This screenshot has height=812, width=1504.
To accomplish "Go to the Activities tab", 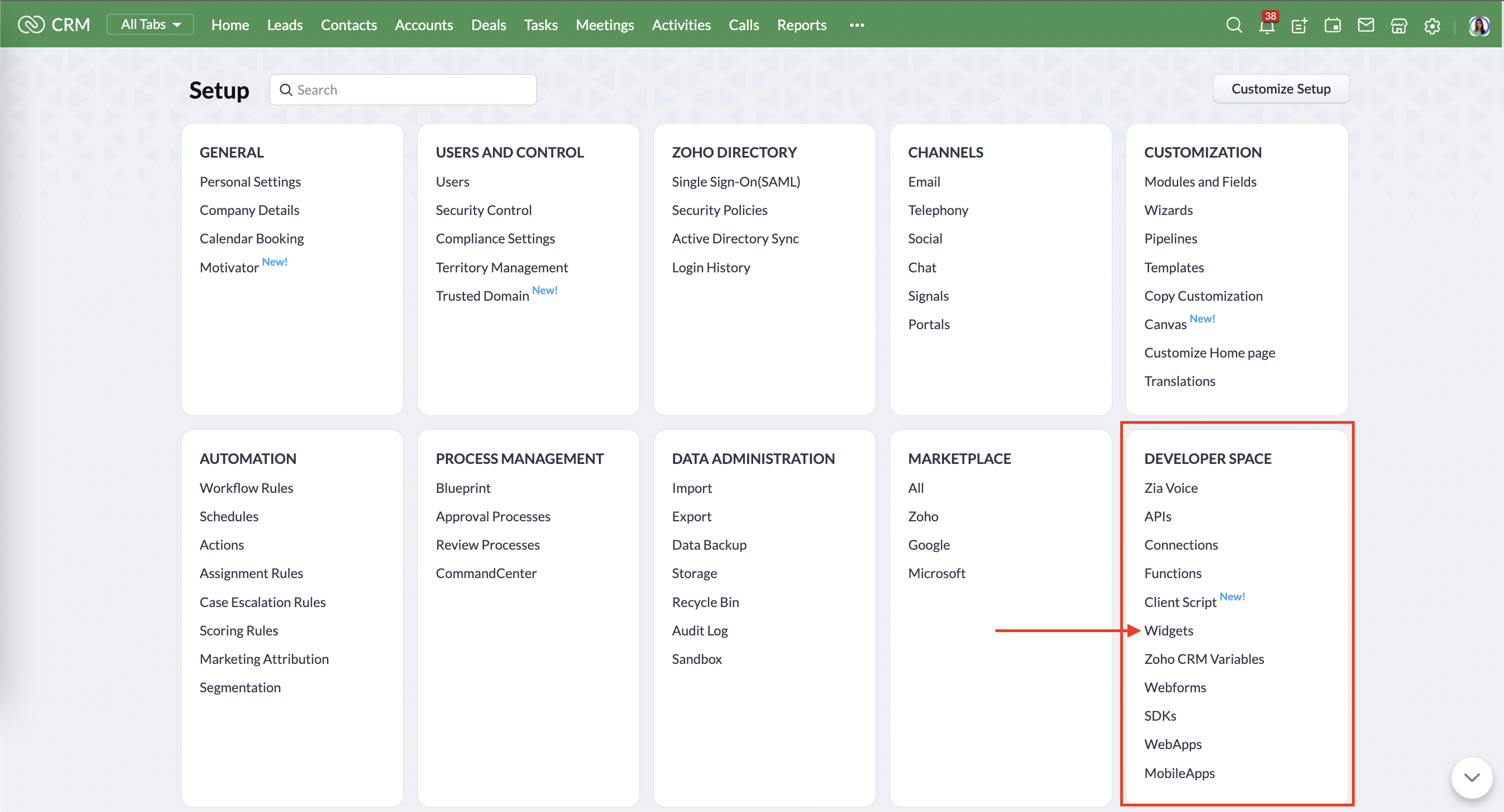I will [x=681, y=25].
